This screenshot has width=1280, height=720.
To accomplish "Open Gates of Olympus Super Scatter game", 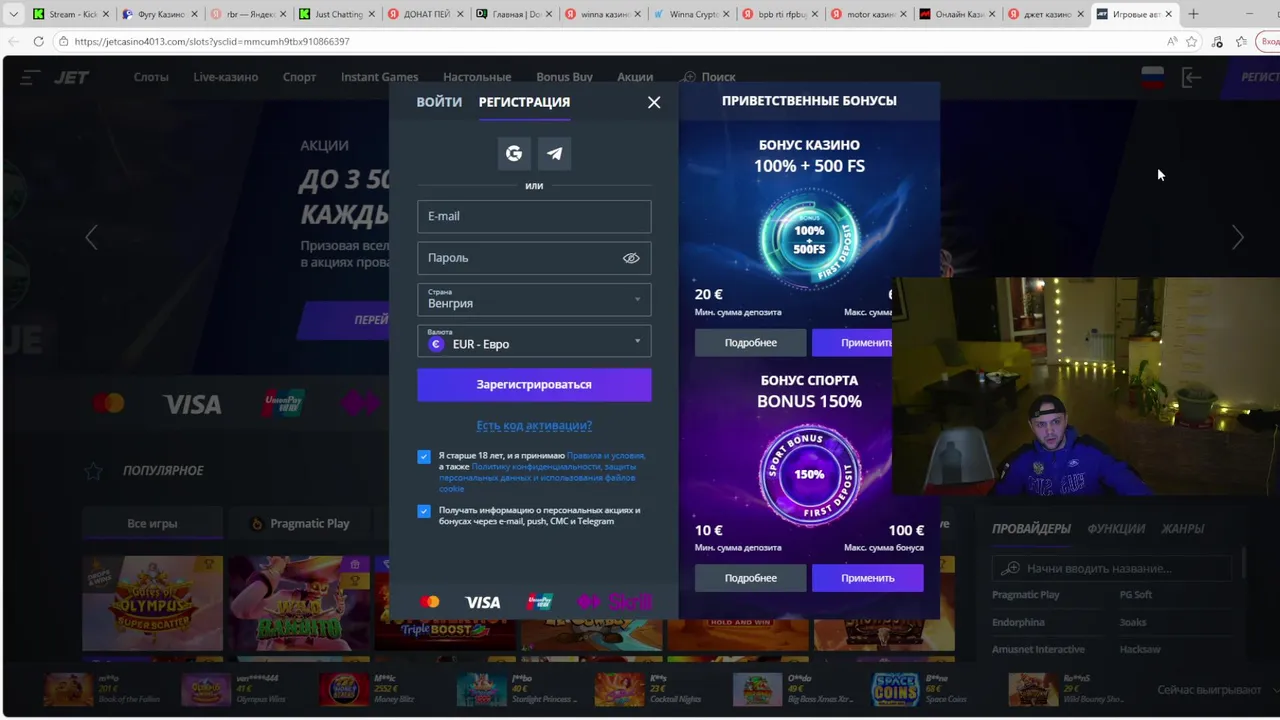I will coord(152,604).
